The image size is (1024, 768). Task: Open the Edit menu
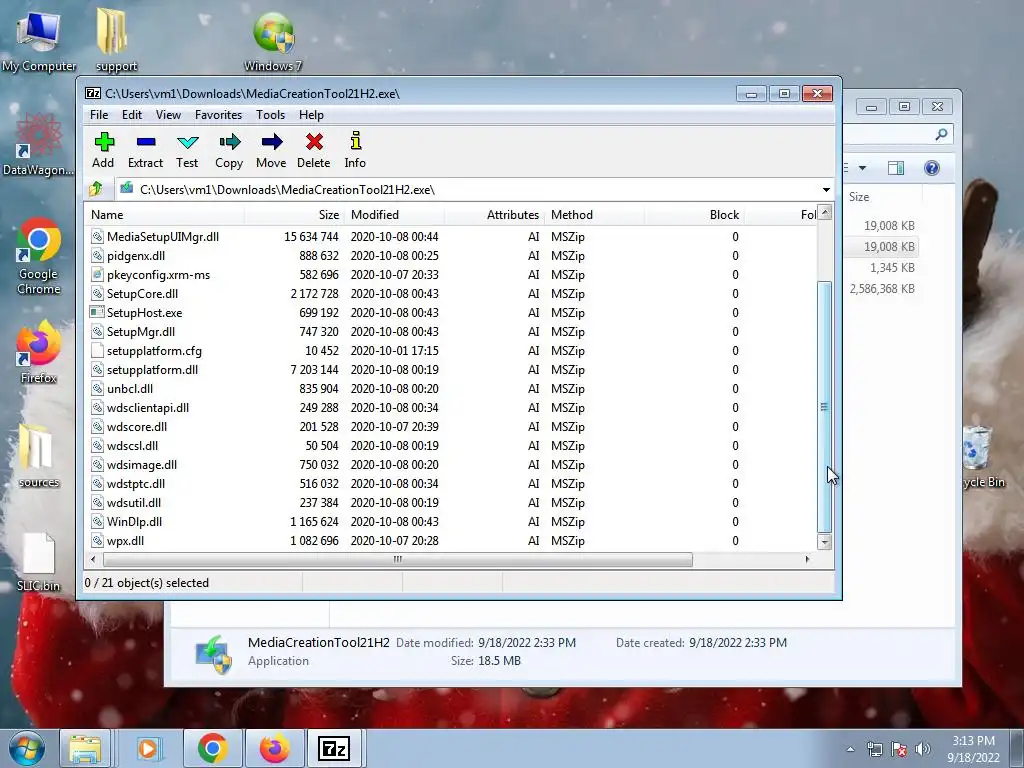(x=132, y=114)
